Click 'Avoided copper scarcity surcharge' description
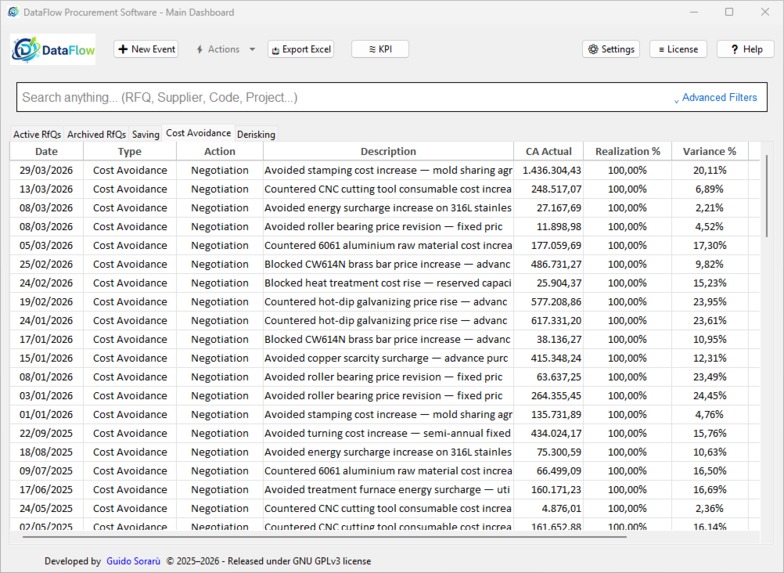 [386, 358]
